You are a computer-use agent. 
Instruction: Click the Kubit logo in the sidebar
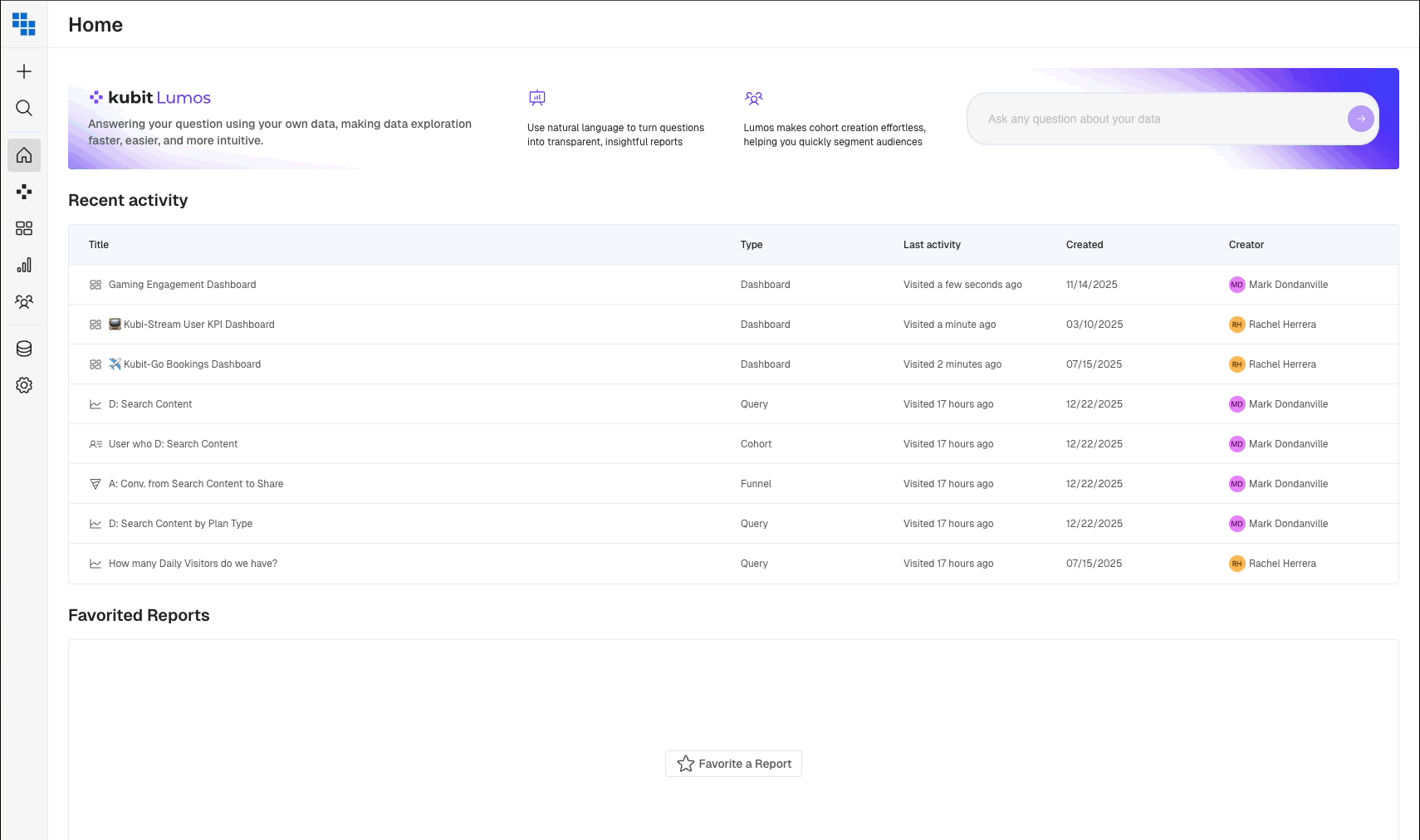[x=24, y=24]
